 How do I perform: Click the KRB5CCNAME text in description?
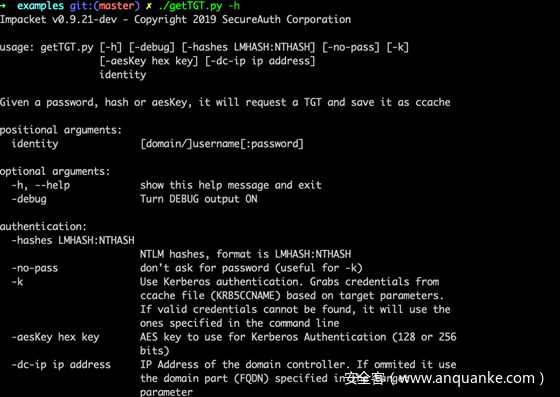click(245, 296)
